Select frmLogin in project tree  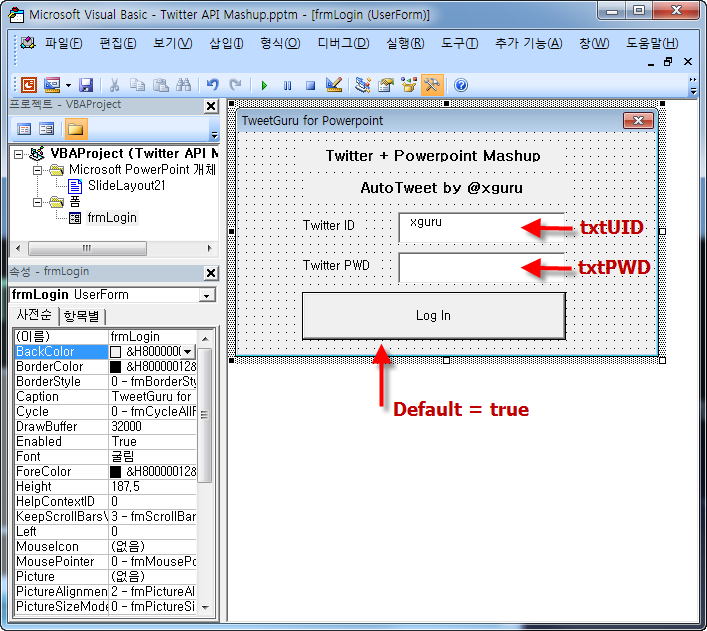tap(112, 218)
